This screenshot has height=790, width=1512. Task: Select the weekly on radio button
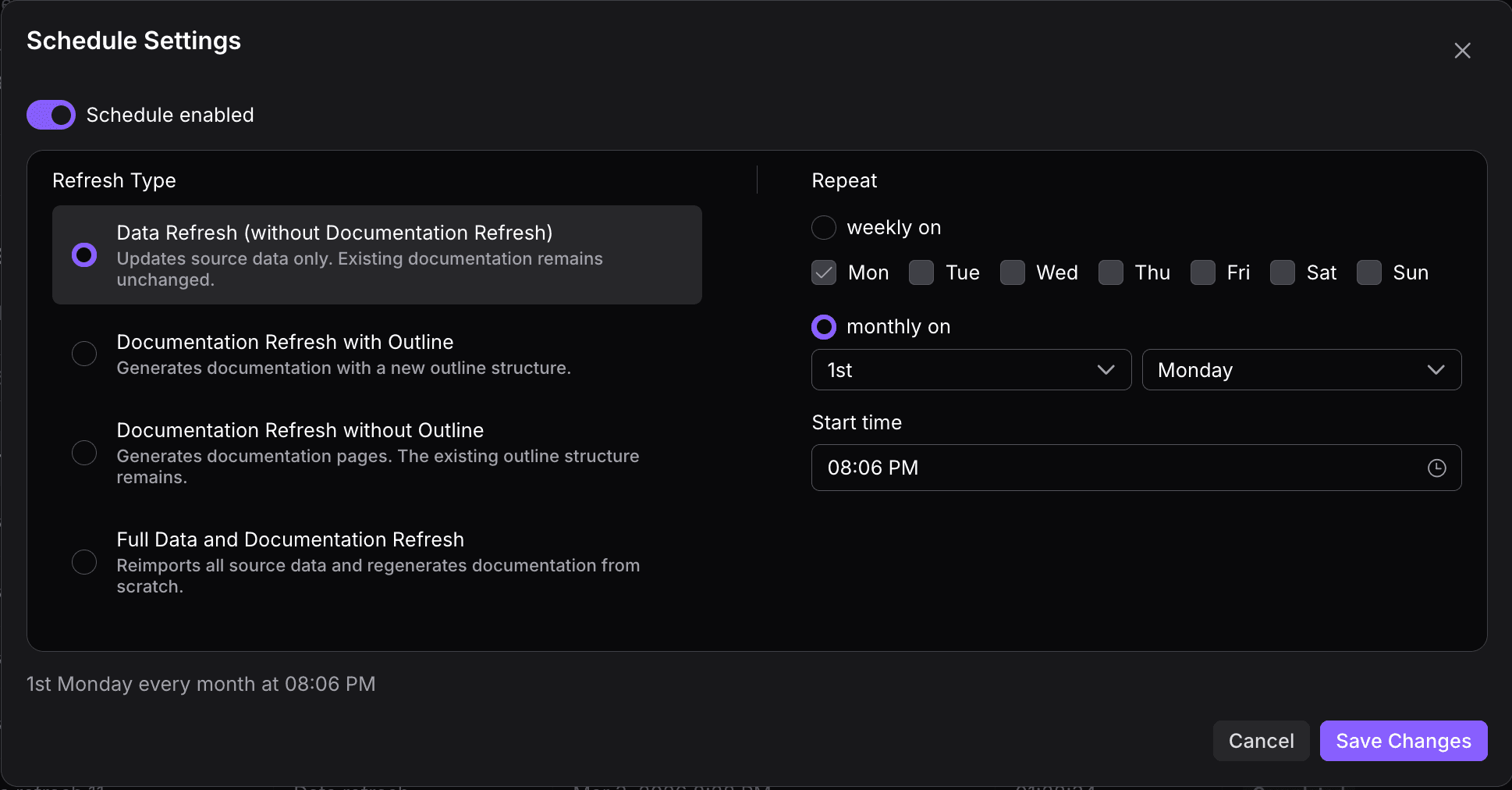point(823,227)
